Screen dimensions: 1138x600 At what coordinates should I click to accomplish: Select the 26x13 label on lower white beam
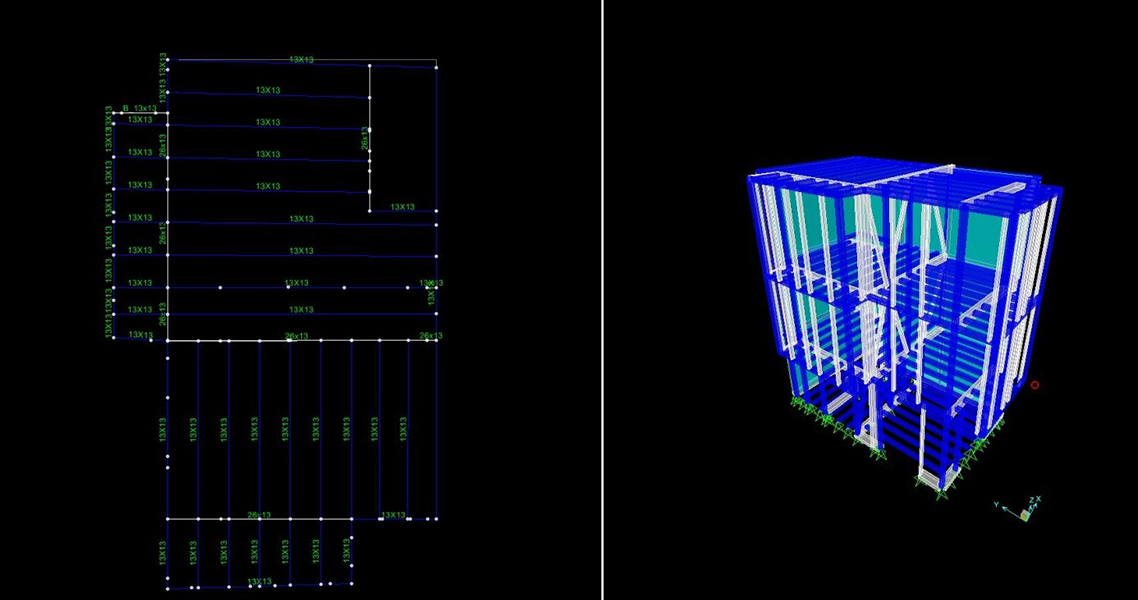pyautogui.click(x=258, y=515)
